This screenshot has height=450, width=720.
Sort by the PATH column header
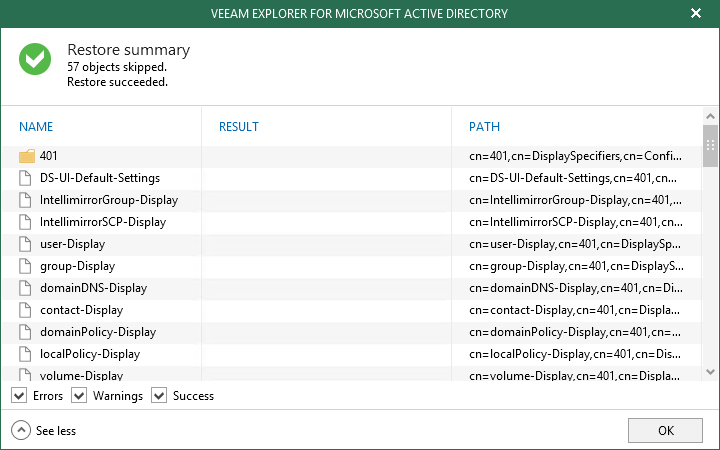click(484, 127)
